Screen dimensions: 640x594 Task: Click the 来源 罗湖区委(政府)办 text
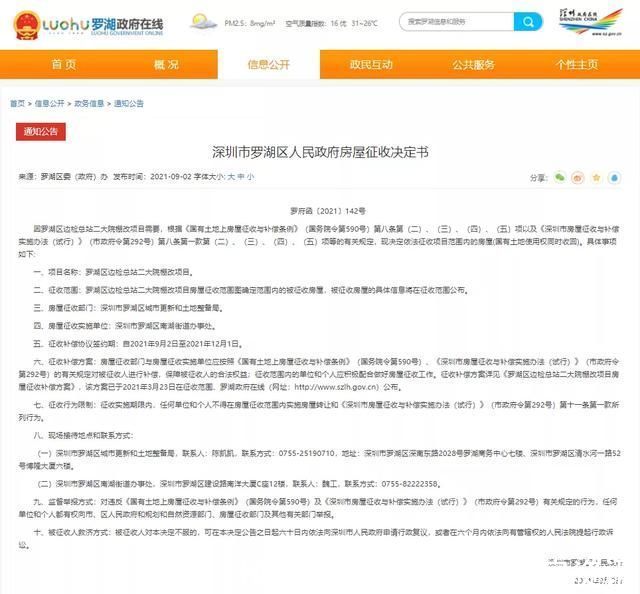point(63,177)
